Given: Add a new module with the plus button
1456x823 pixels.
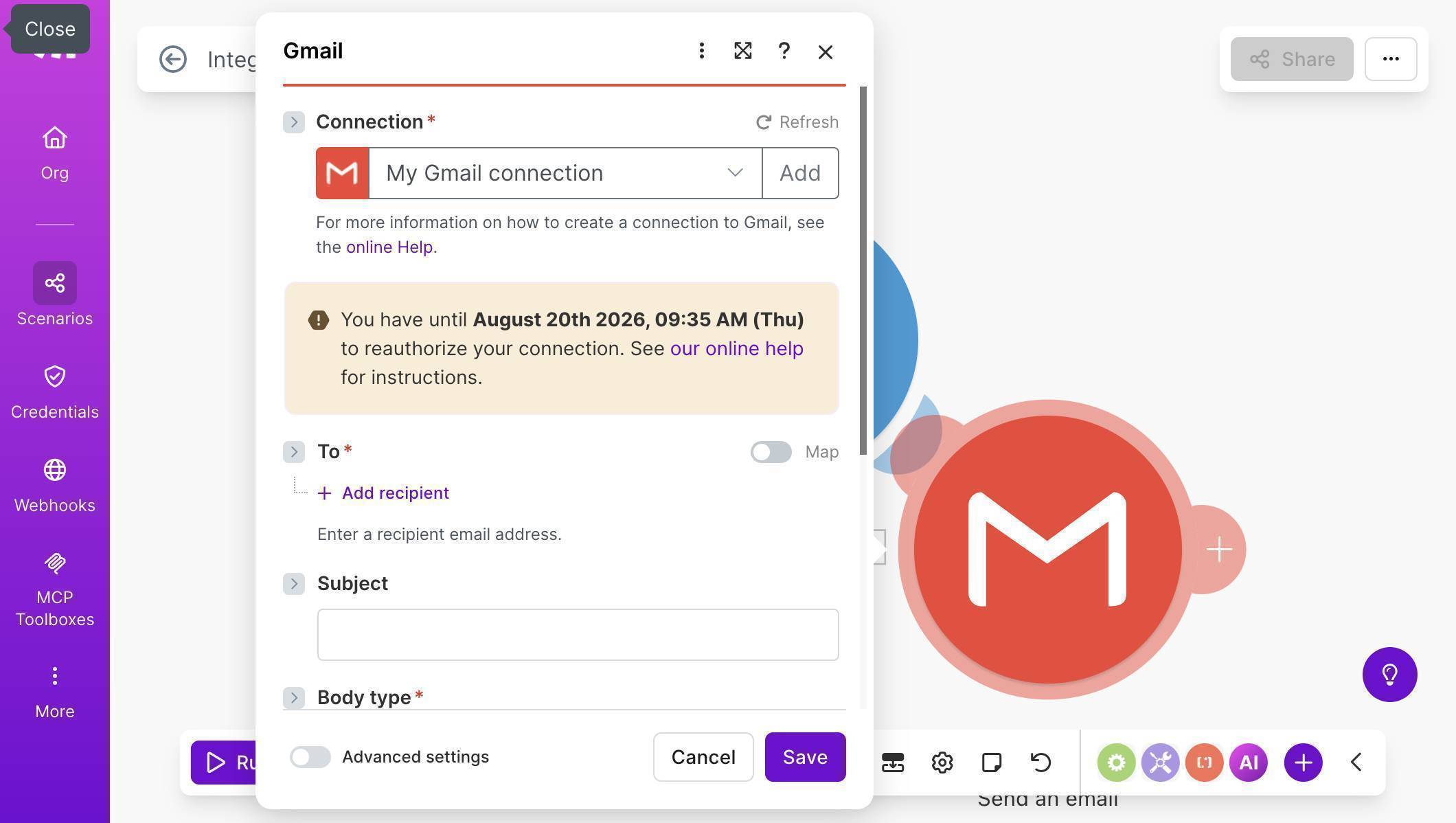Looking at the screenshot, I should (x=1302, y=762).
